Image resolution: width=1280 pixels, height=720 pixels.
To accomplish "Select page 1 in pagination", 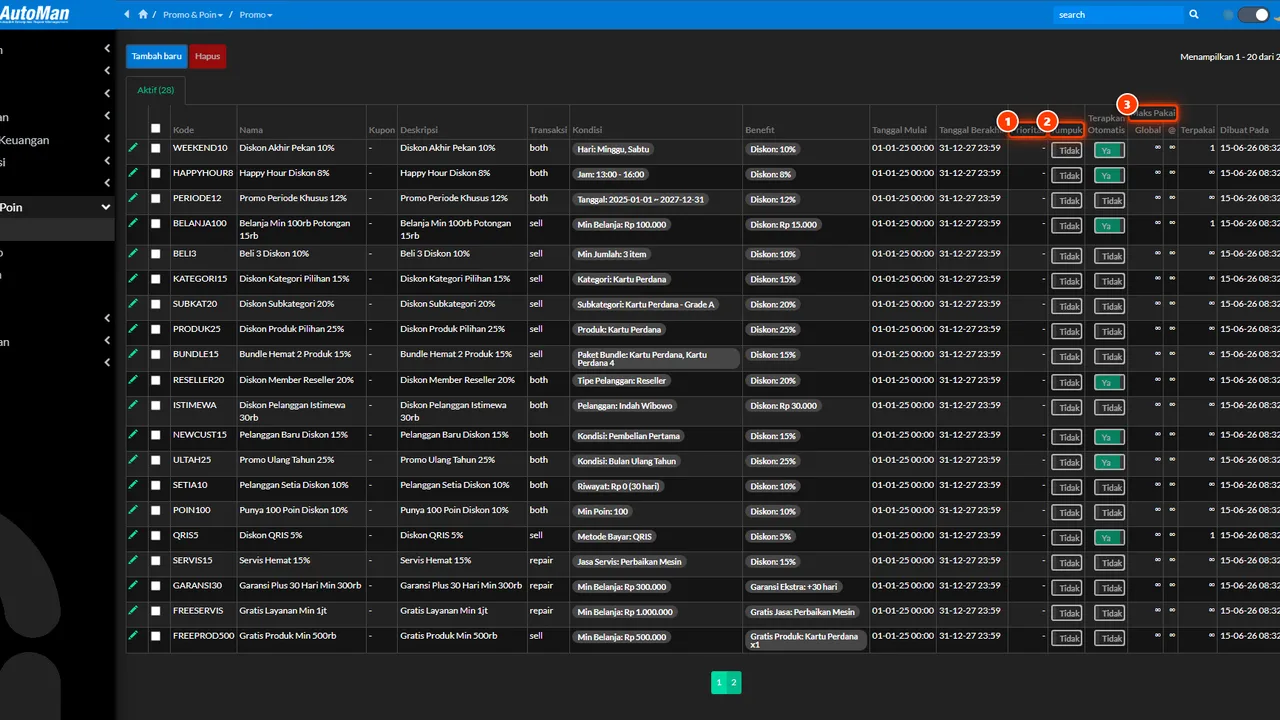I will [x=718, y=683].
